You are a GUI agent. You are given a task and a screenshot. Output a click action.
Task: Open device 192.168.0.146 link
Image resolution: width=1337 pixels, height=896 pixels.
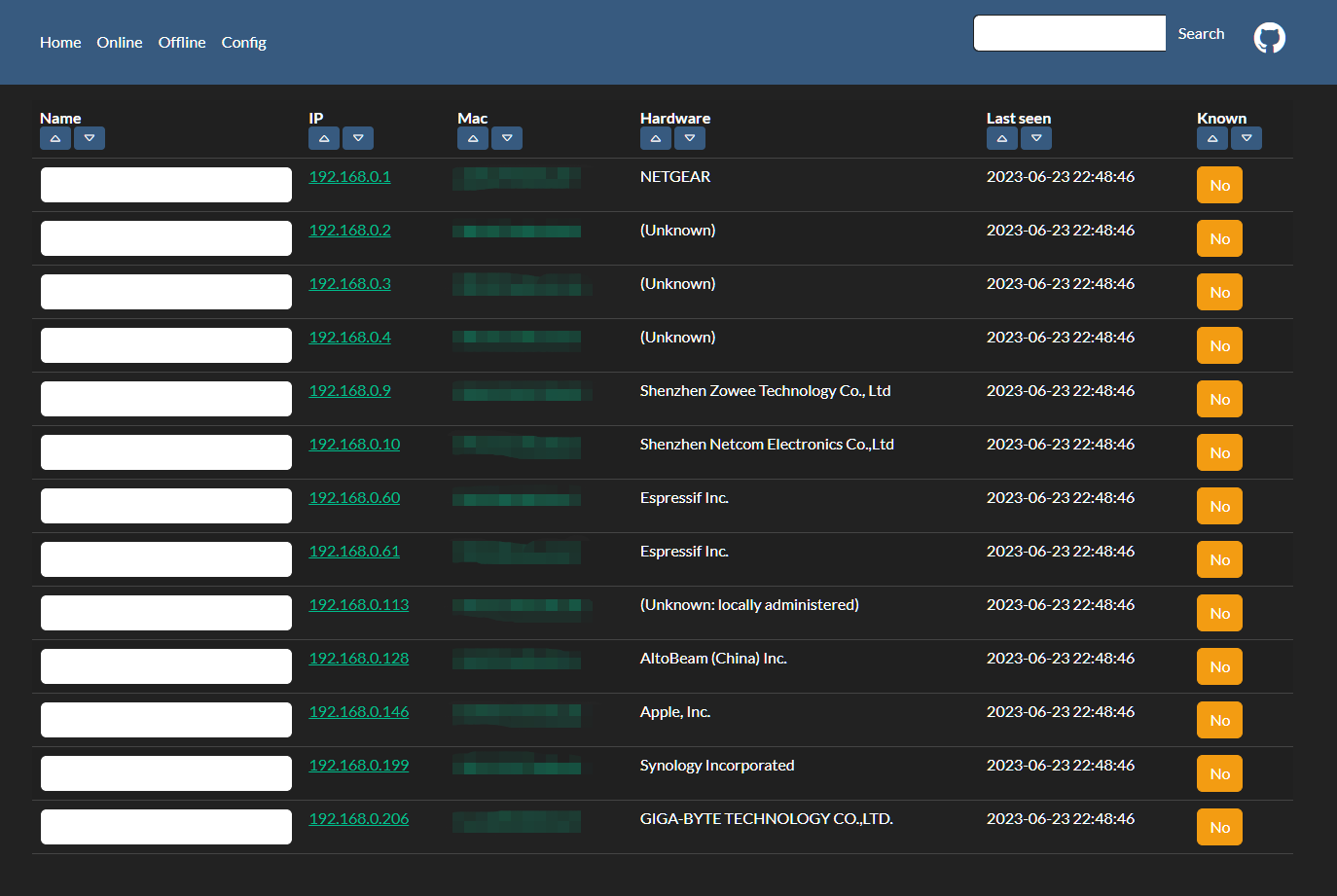(x=358, y=712)
